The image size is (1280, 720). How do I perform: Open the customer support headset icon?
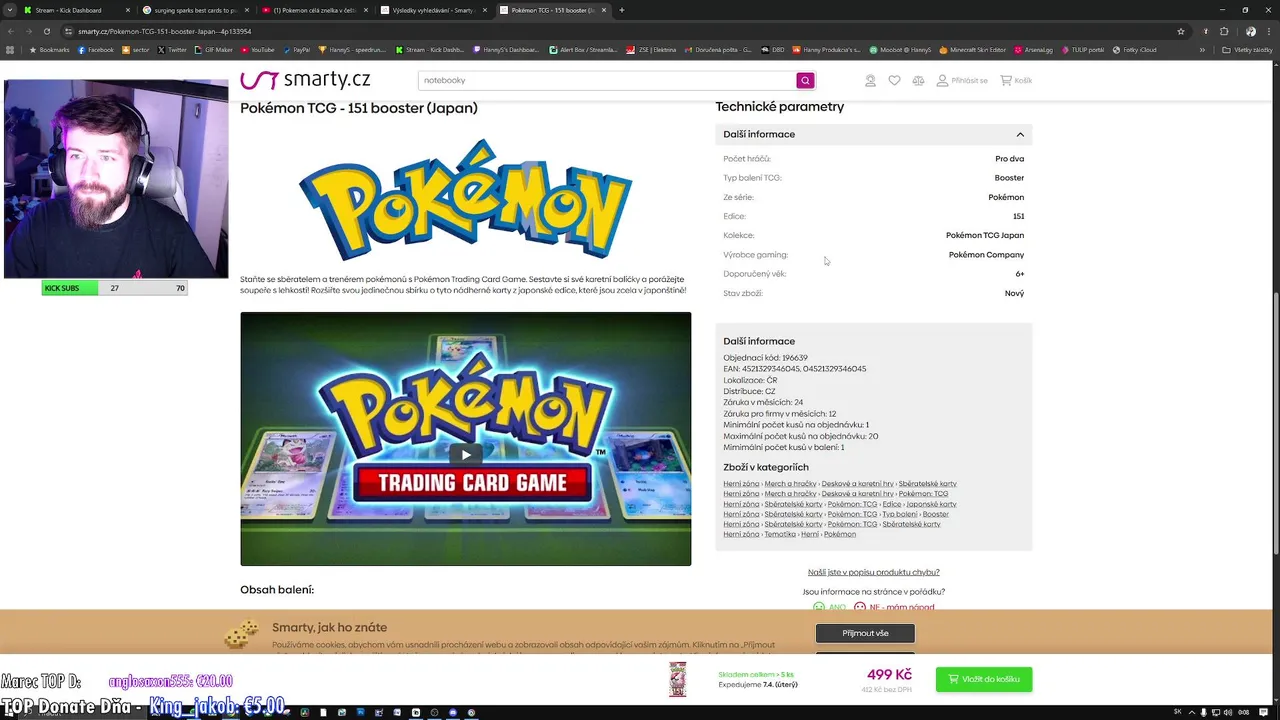(x=870, y=80)
